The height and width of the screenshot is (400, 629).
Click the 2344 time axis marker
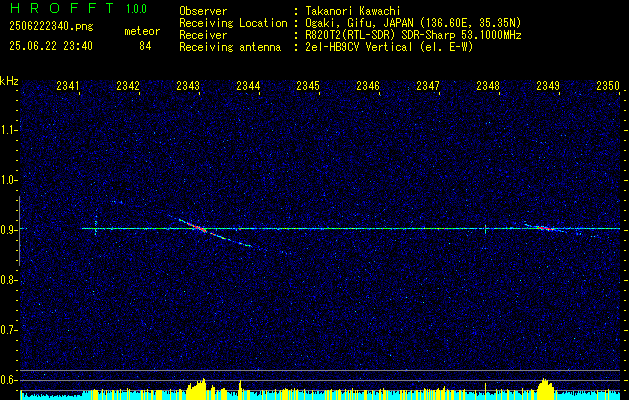pyautogui.click(x=248, y=85)
